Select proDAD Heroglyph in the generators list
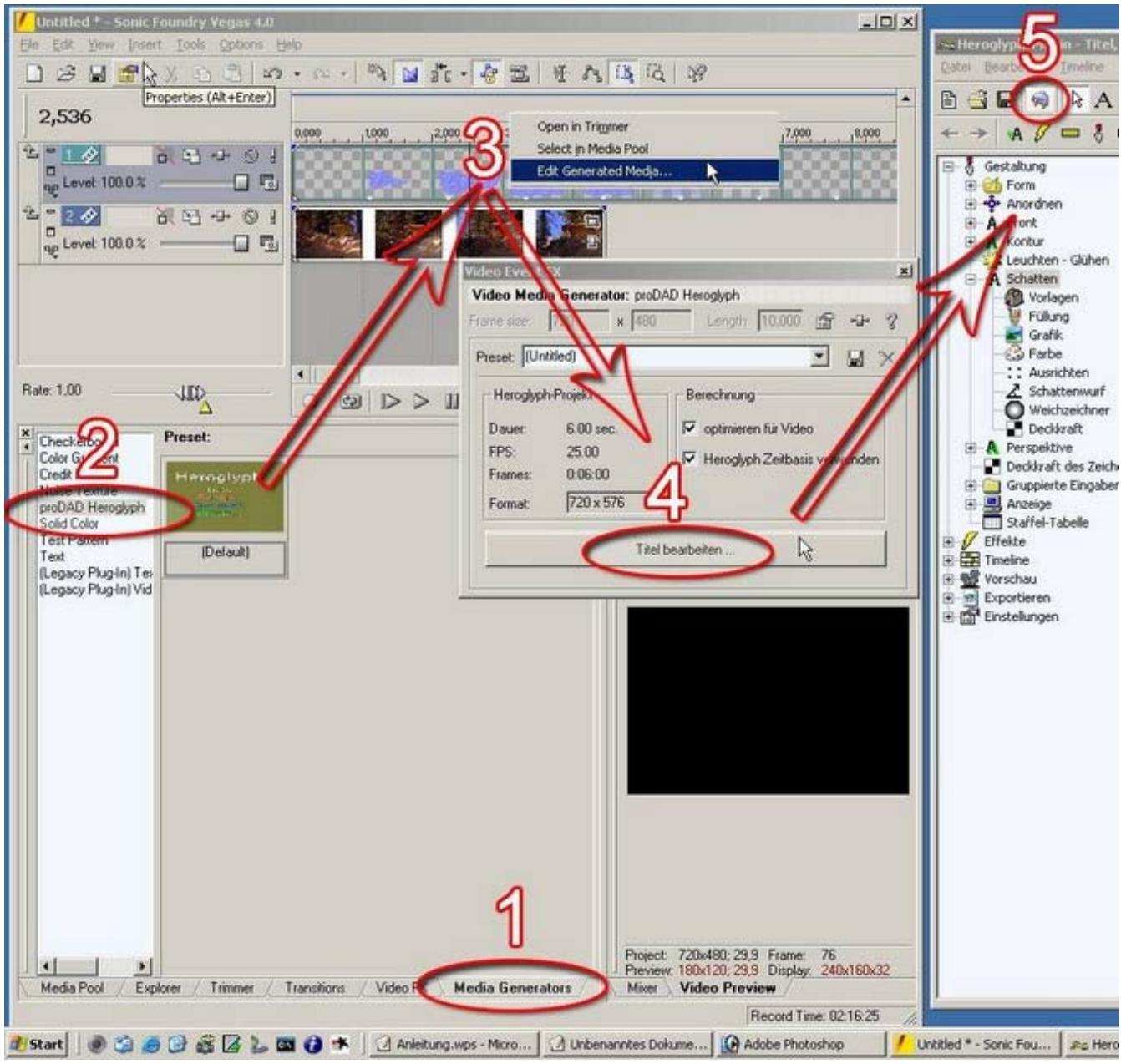The height and width of the screenshot is (1064, 1121). click(92, 507)
